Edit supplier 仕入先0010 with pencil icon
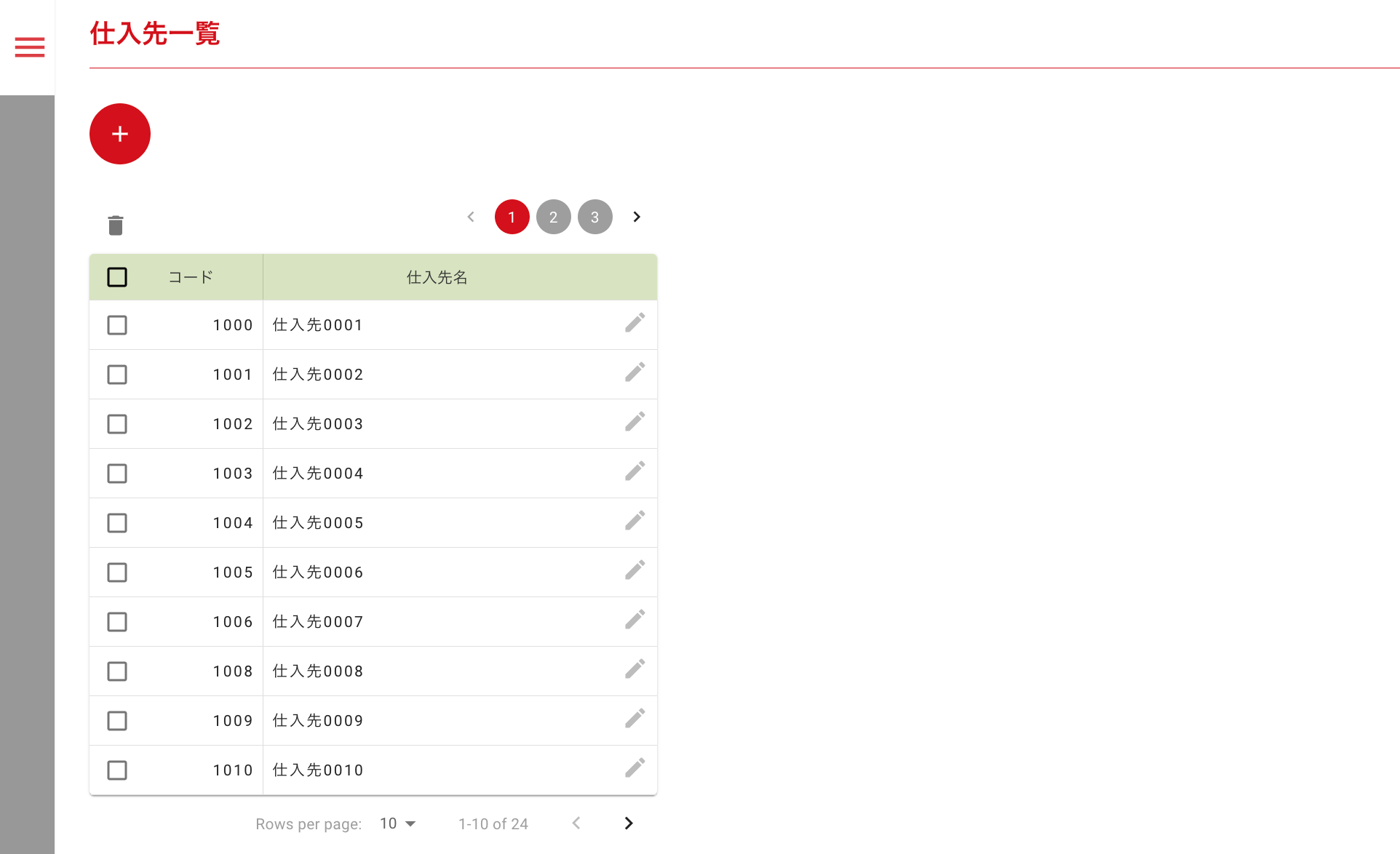The image size is (1400, 854). [635, 768]
